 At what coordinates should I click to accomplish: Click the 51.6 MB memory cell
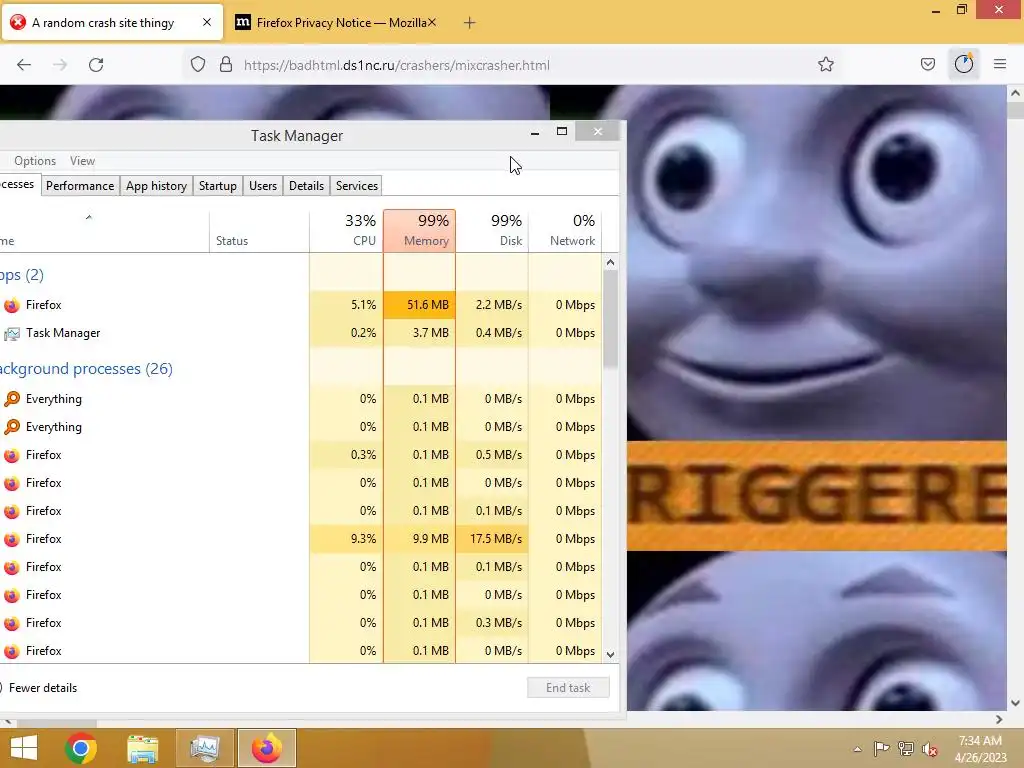[419, 305]
